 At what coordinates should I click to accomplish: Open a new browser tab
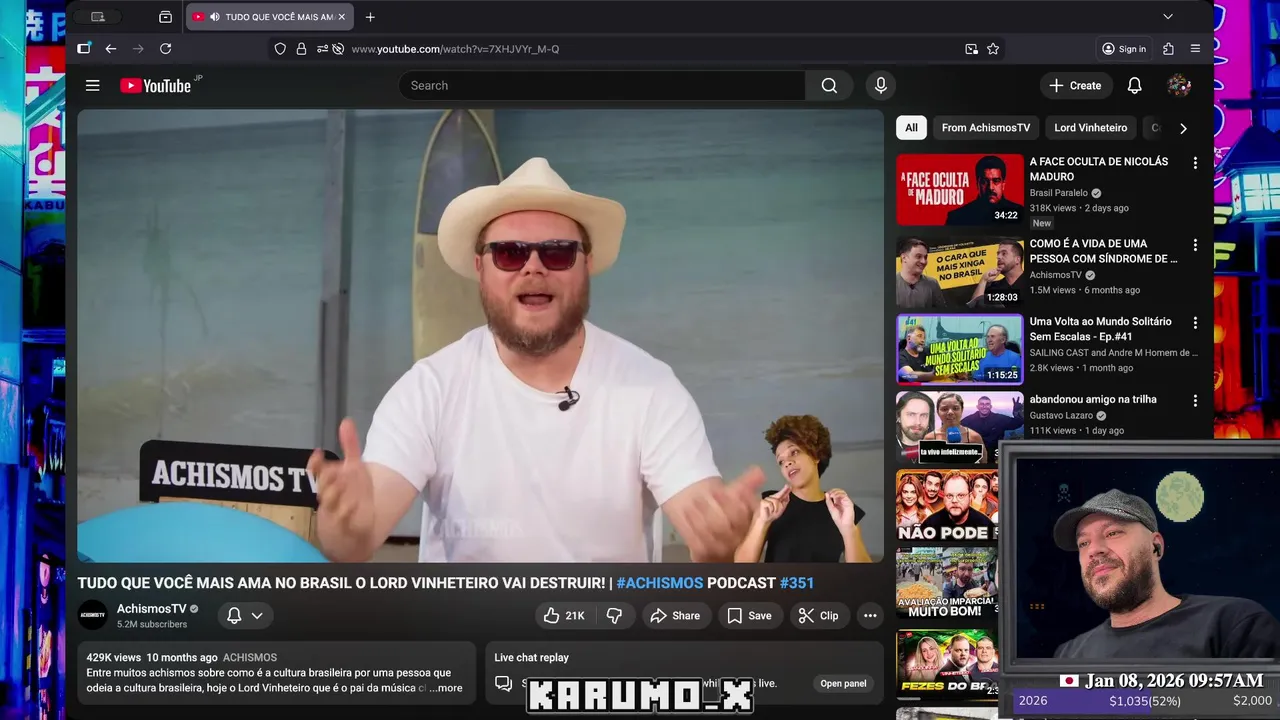pos(370,17)
